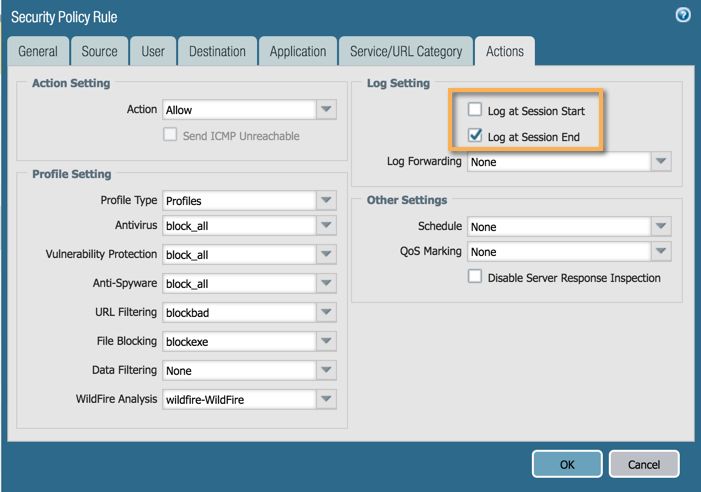Expand the URL Filtering dropdown

(327, 313)
